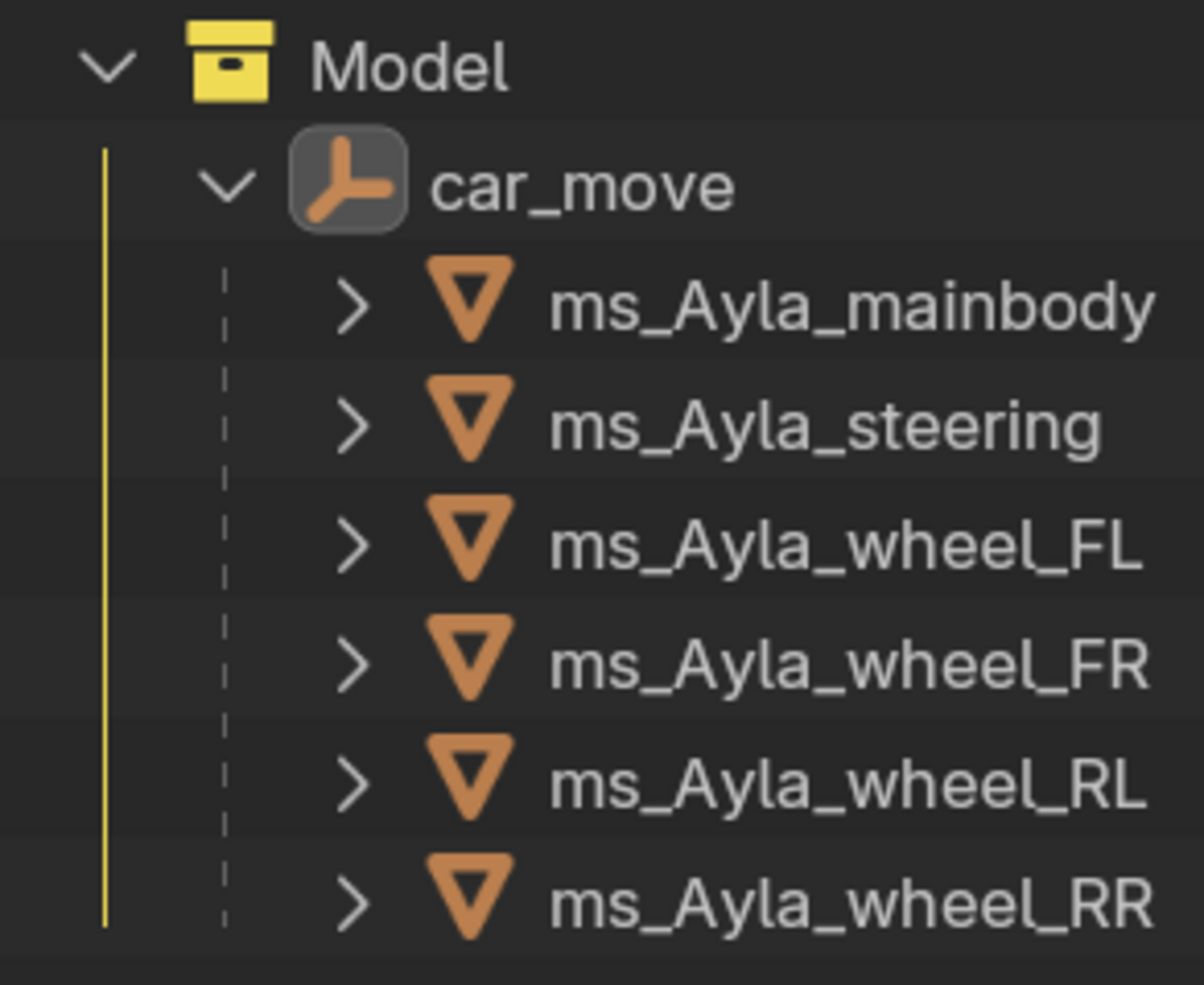Expand the ms_Ayla_wheel_RL object
Image resolution: width=1204 pixels, height=985 pixels.
(353, 784)
